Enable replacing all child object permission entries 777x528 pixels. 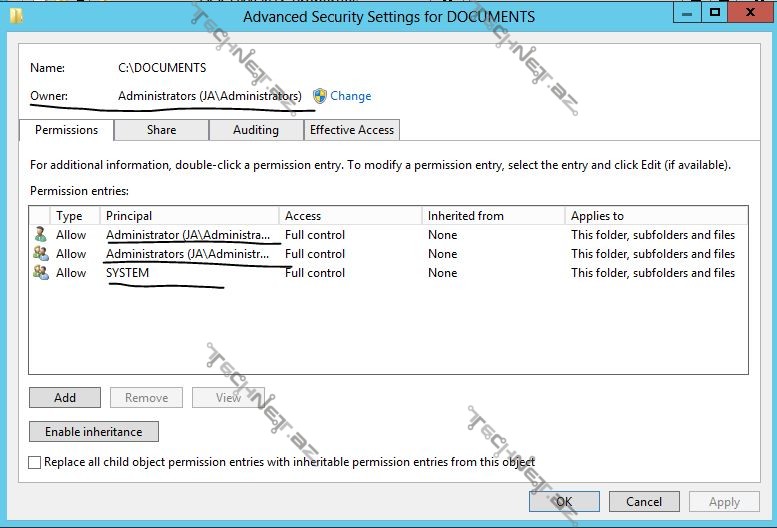tap(36, 462)
